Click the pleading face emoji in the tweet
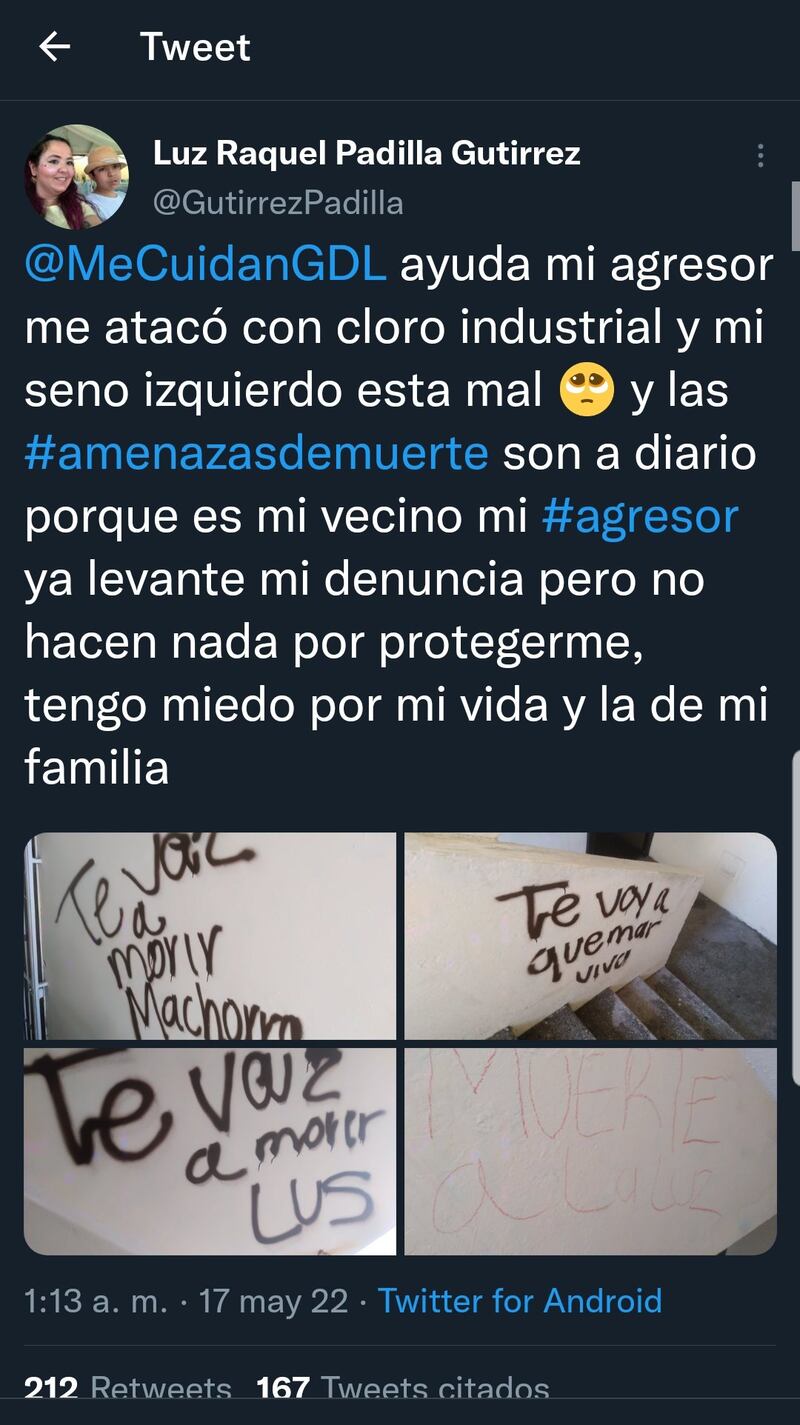Screen dimensions: 800x1425 pyautogui.click(x=589, y=391)
